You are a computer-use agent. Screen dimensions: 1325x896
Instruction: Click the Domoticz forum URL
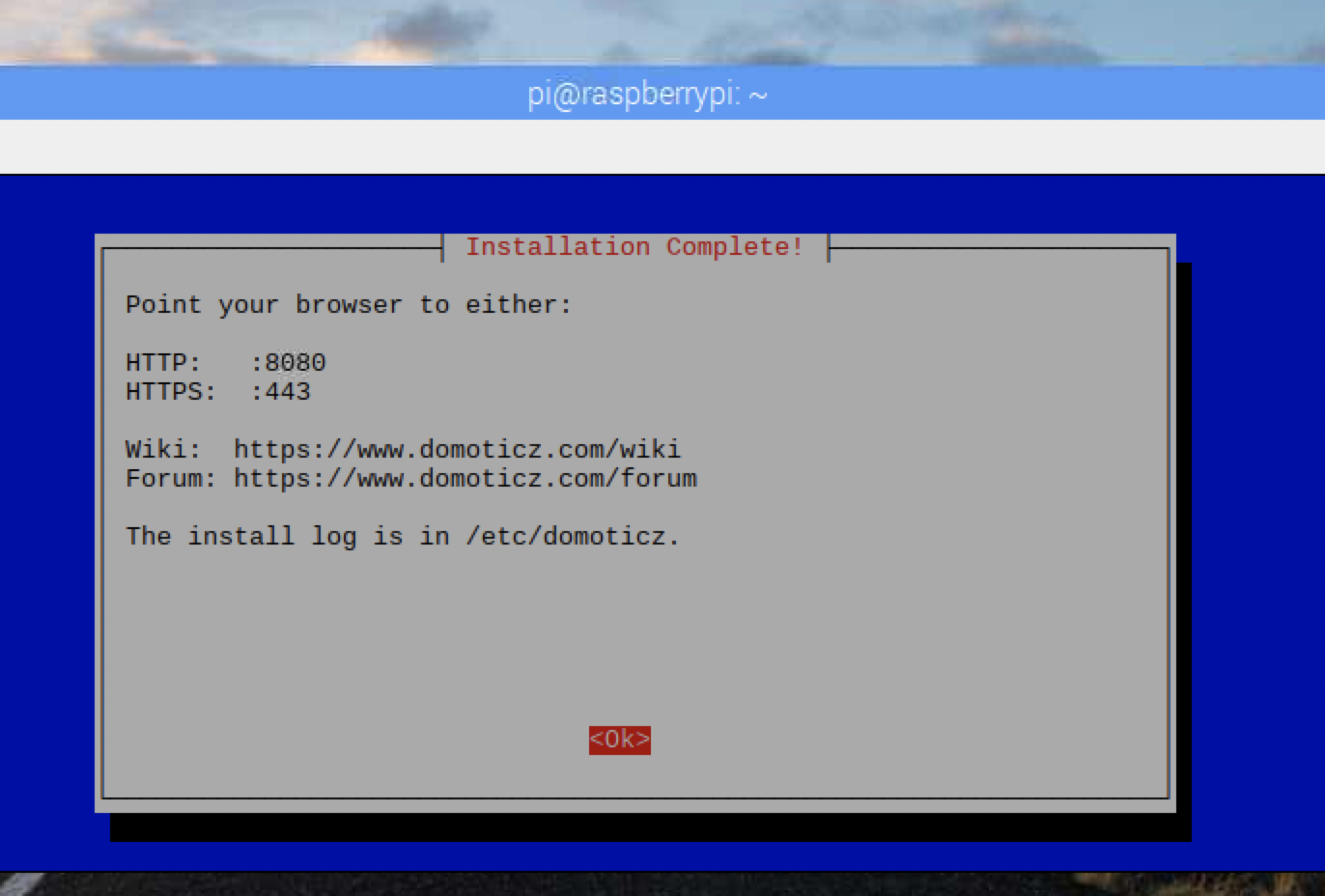465,479
